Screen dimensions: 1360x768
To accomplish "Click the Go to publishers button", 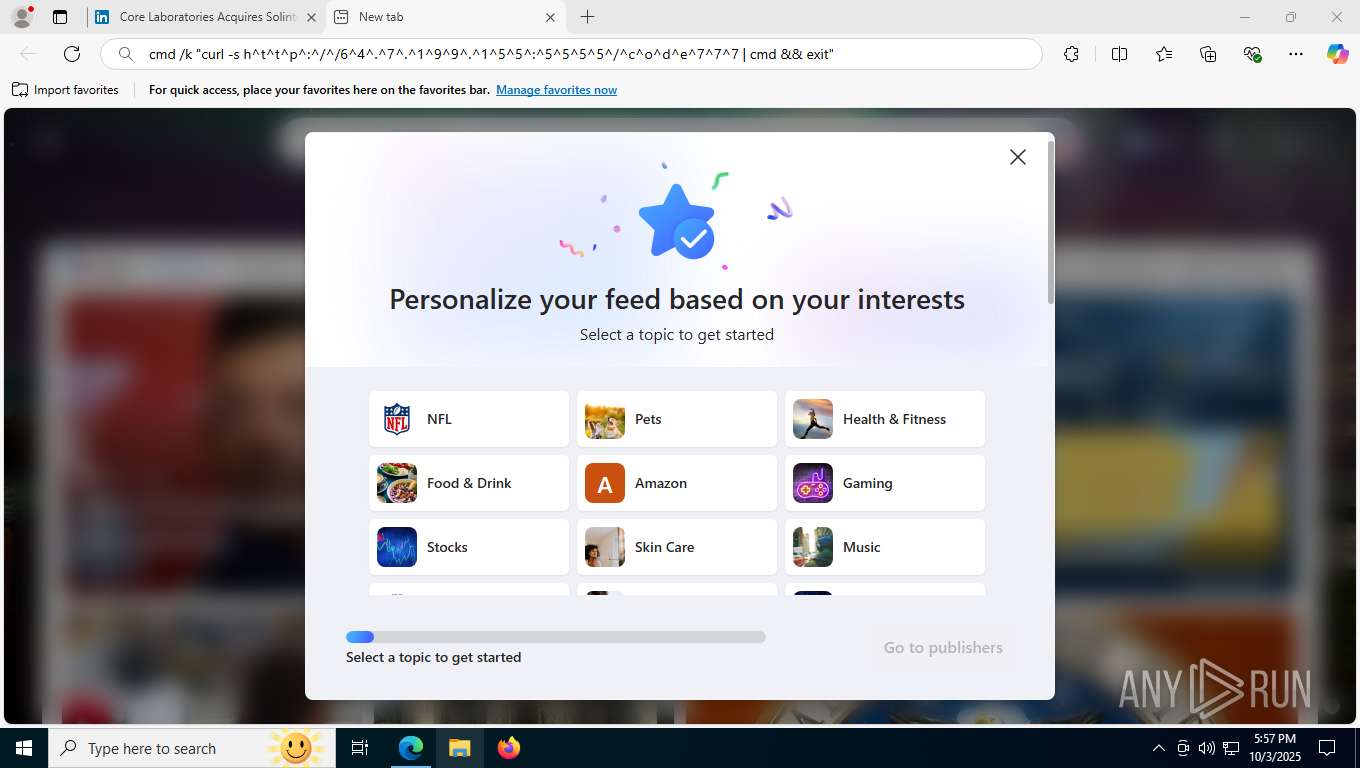I will click(943, 648).
